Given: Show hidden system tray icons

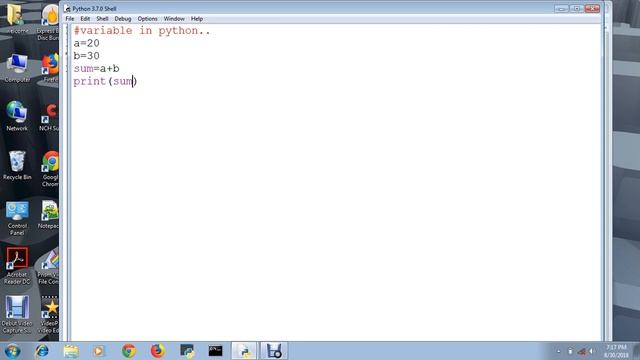Looking at the screenshot, I should (x=558, y=351).
